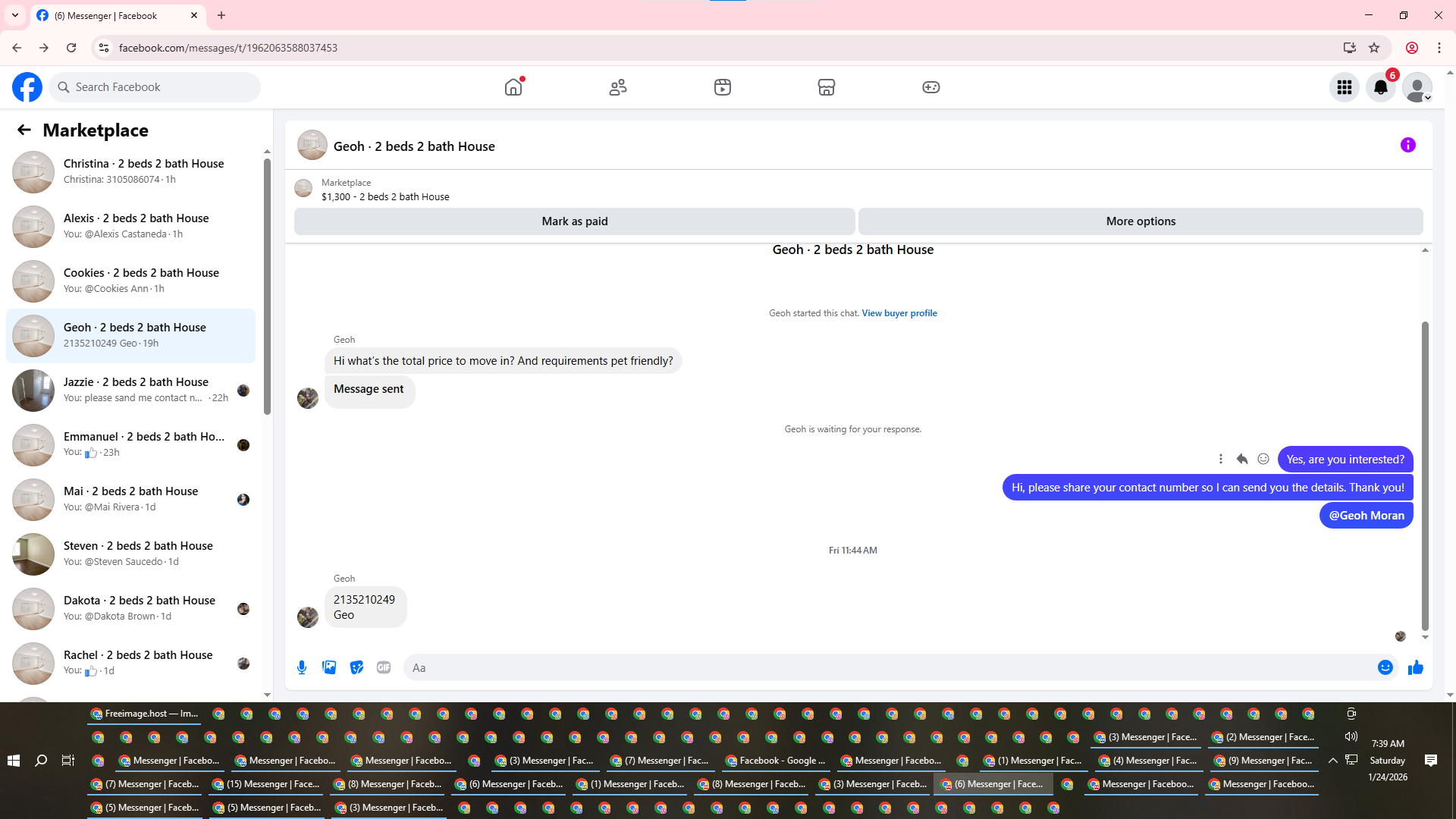This screenshot has width=1456, height=819.
Task: Go to Marketplace tab in top navigation
Action: tap(827, 87)
